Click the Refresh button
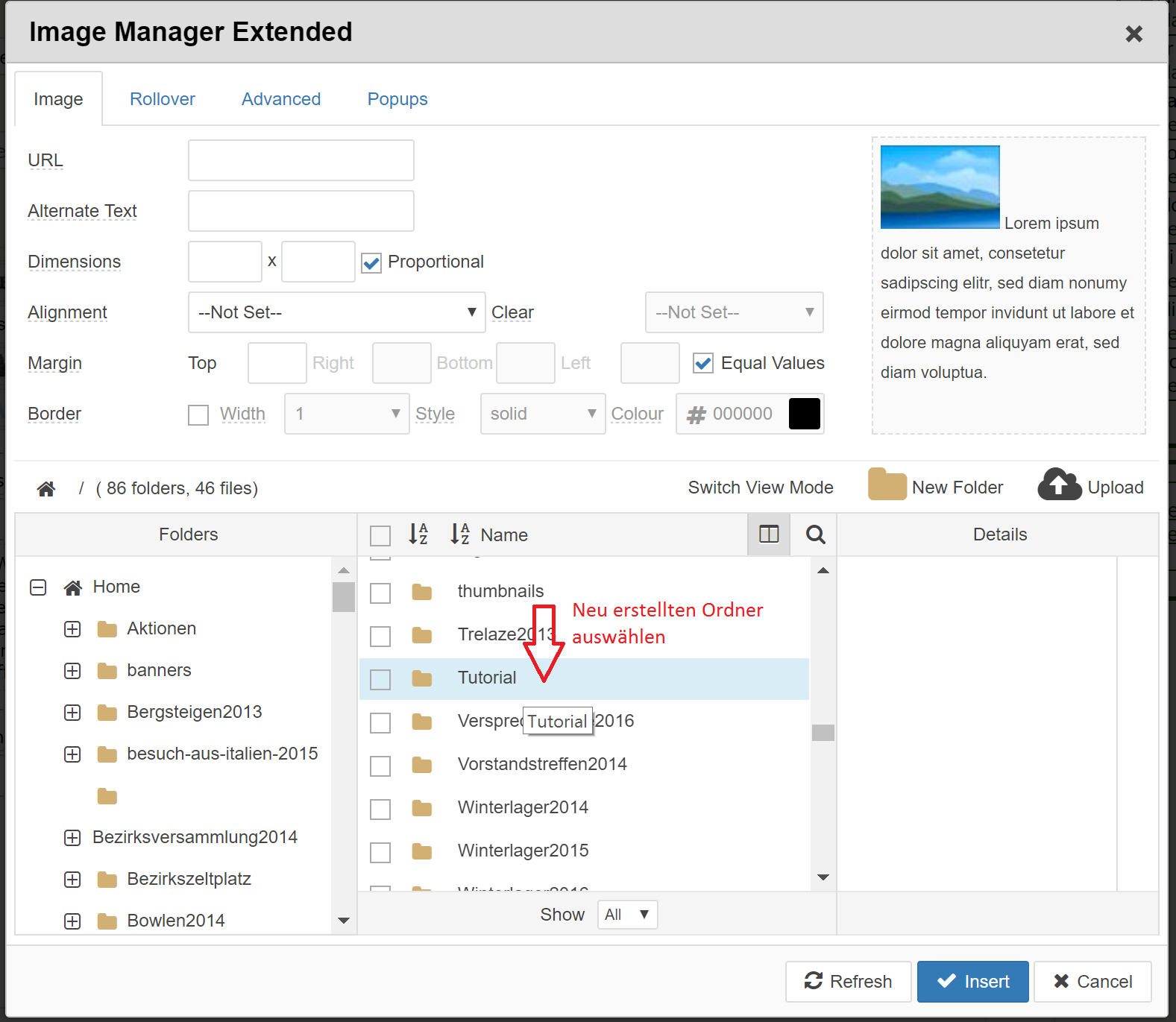This screenshot has height=1022, width=1176. tap(848, 982)
